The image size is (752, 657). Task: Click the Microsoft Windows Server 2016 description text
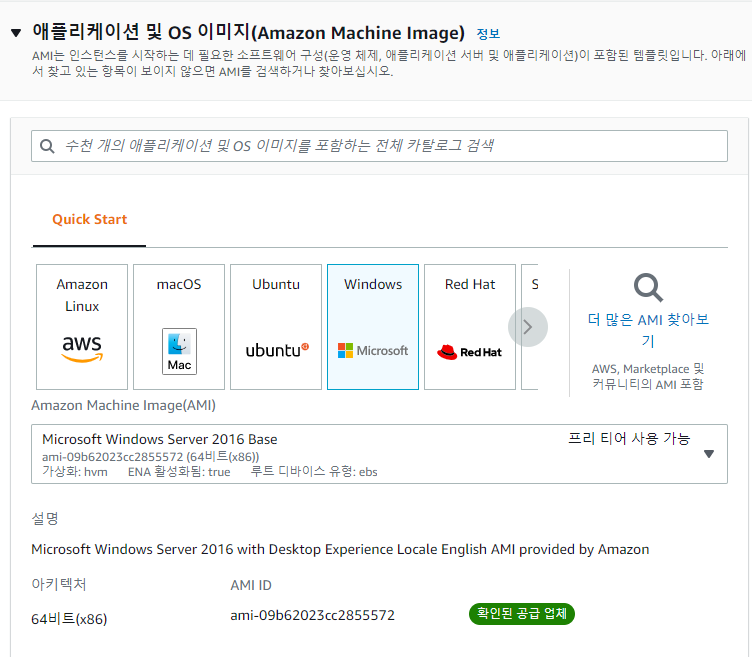[340, 549]
